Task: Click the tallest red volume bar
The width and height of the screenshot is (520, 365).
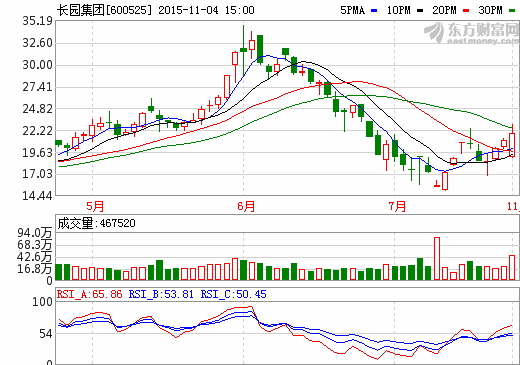Action: click(x=437, y=258)
